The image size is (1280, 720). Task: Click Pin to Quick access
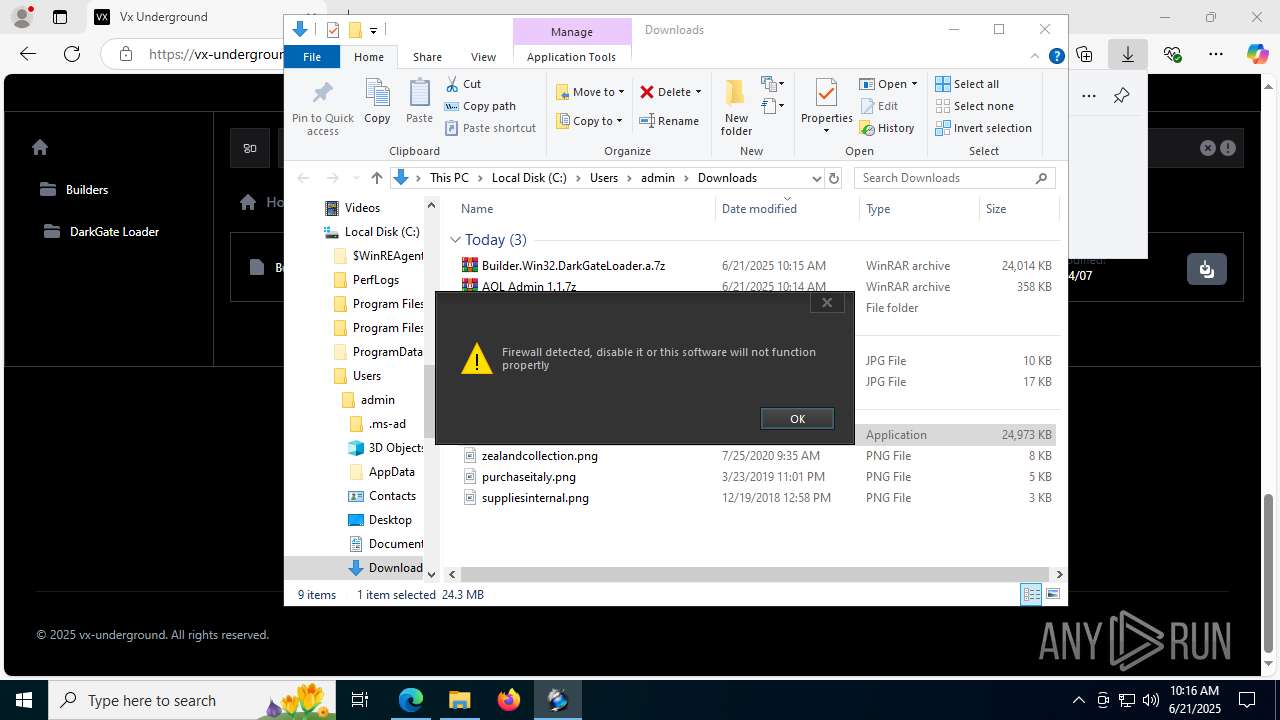[x=323, y=108]
